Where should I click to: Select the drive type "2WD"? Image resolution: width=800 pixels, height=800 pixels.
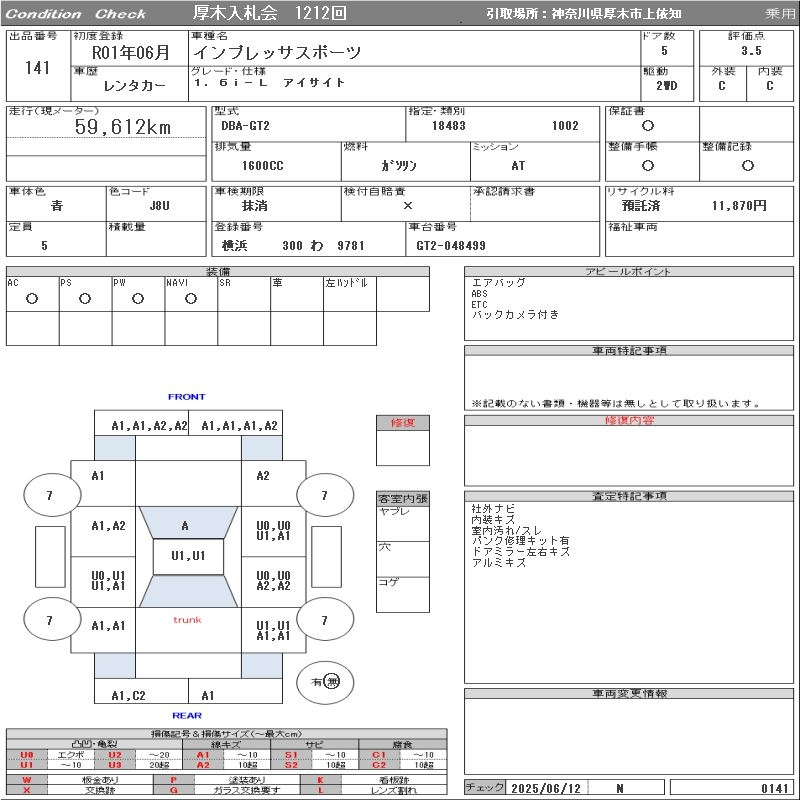(667, 86)
